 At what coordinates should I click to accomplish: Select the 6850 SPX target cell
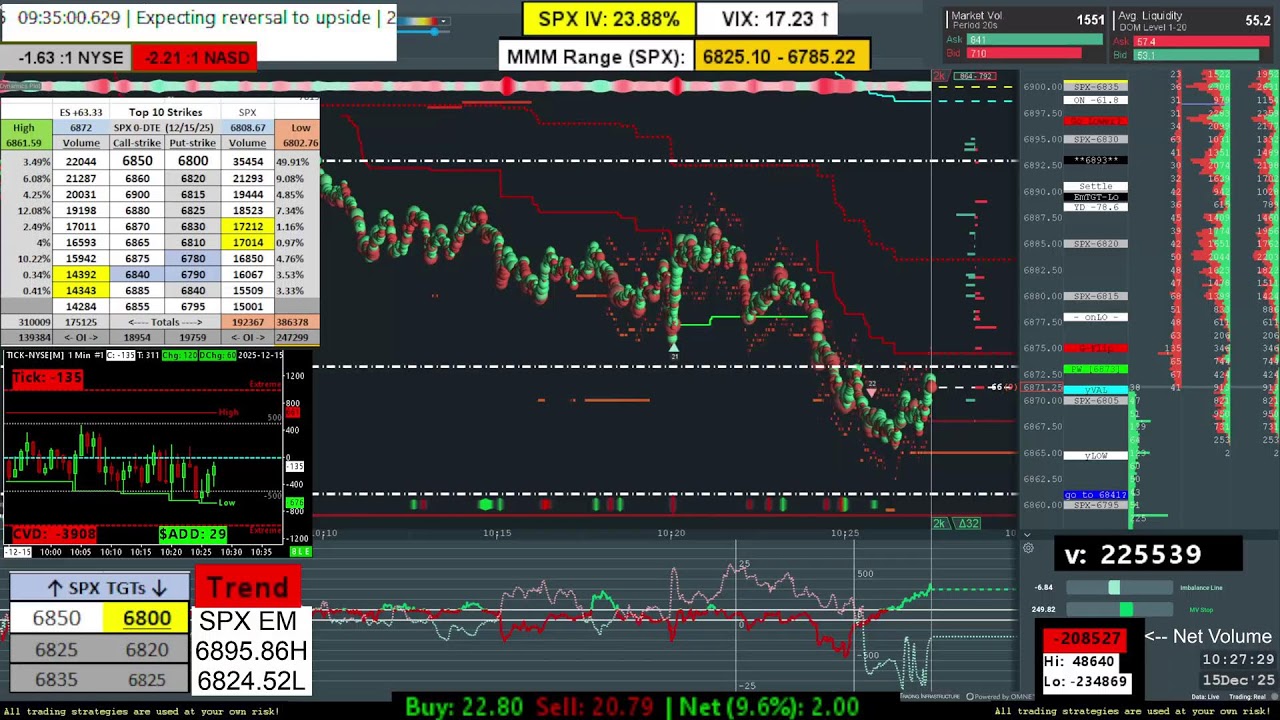56,618
